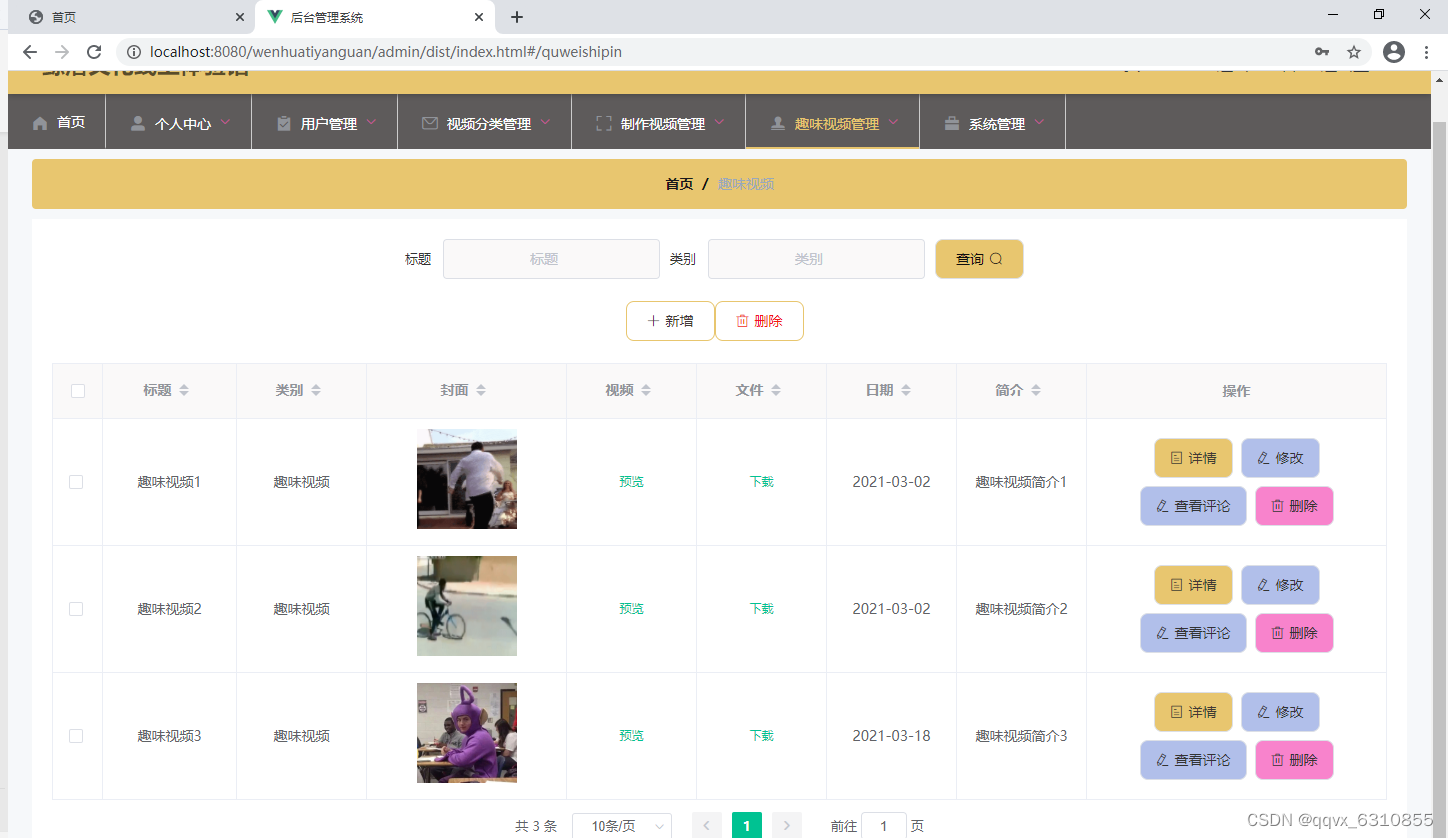Check the checkbox for 趣味视频1 row

pos(76,482)
